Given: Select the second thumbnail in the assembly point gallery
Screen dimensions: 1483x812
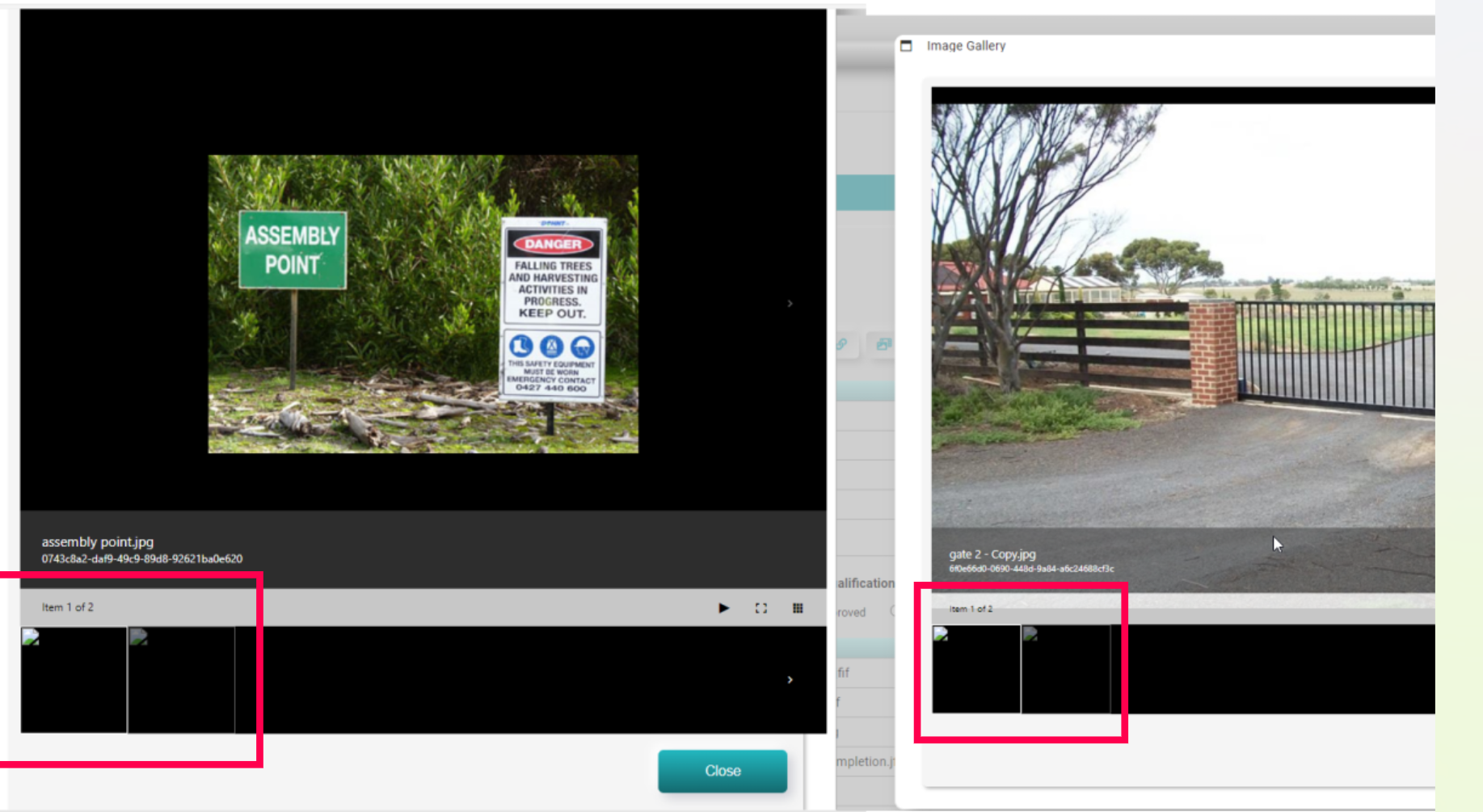Looking at the screenshot, I should pos(181,679).
